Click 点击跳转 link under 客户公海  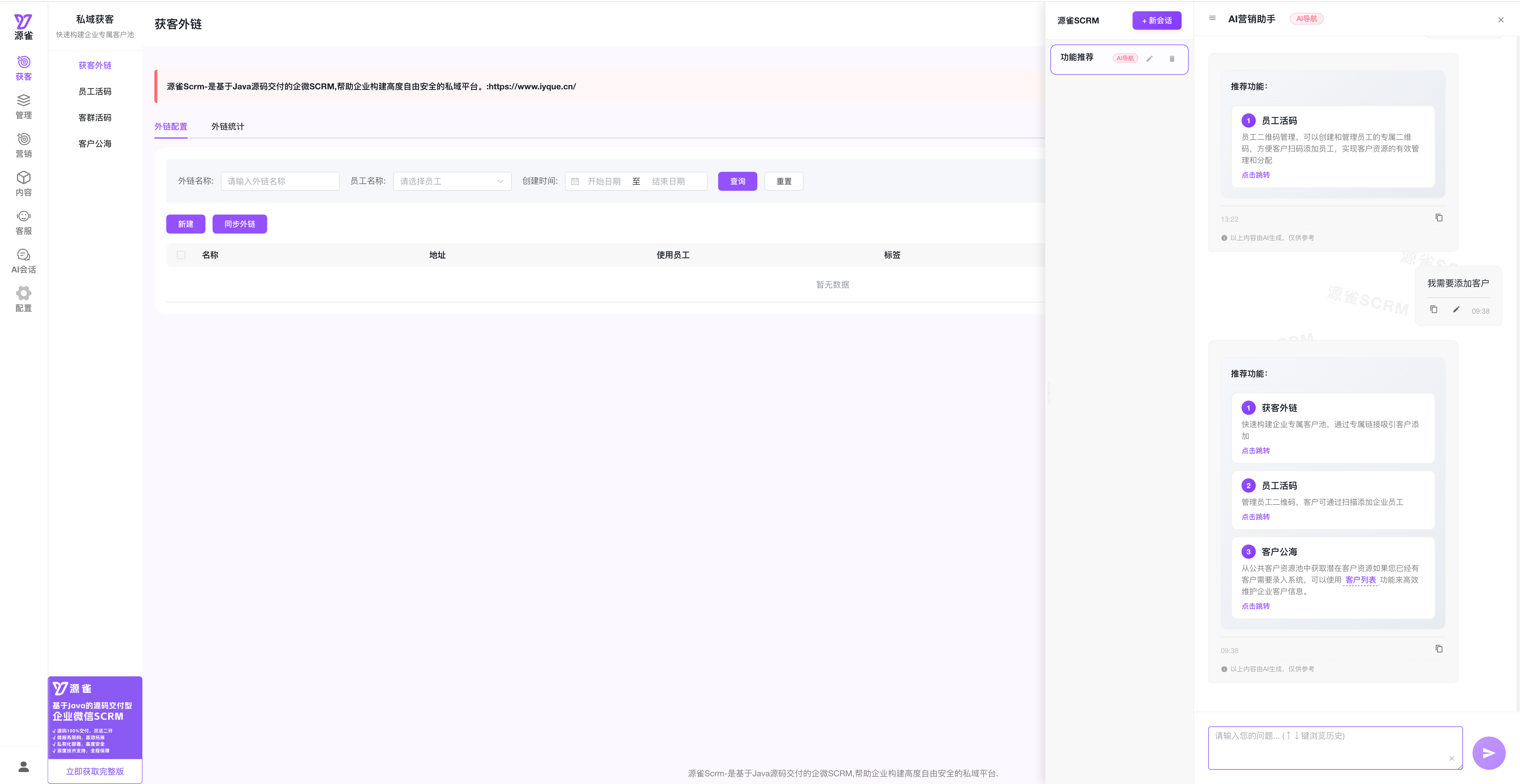click(x=1255, y=606)
